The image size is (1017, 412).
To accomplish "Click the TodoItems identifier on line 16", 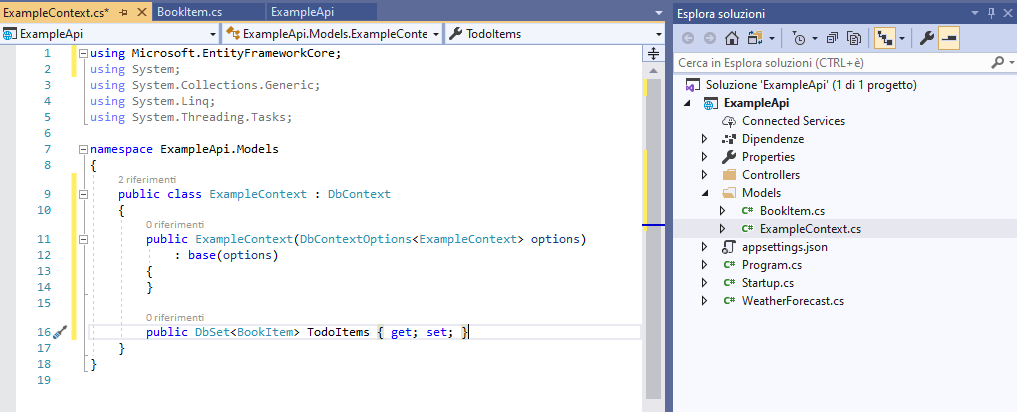I will [x=338, y=332].
